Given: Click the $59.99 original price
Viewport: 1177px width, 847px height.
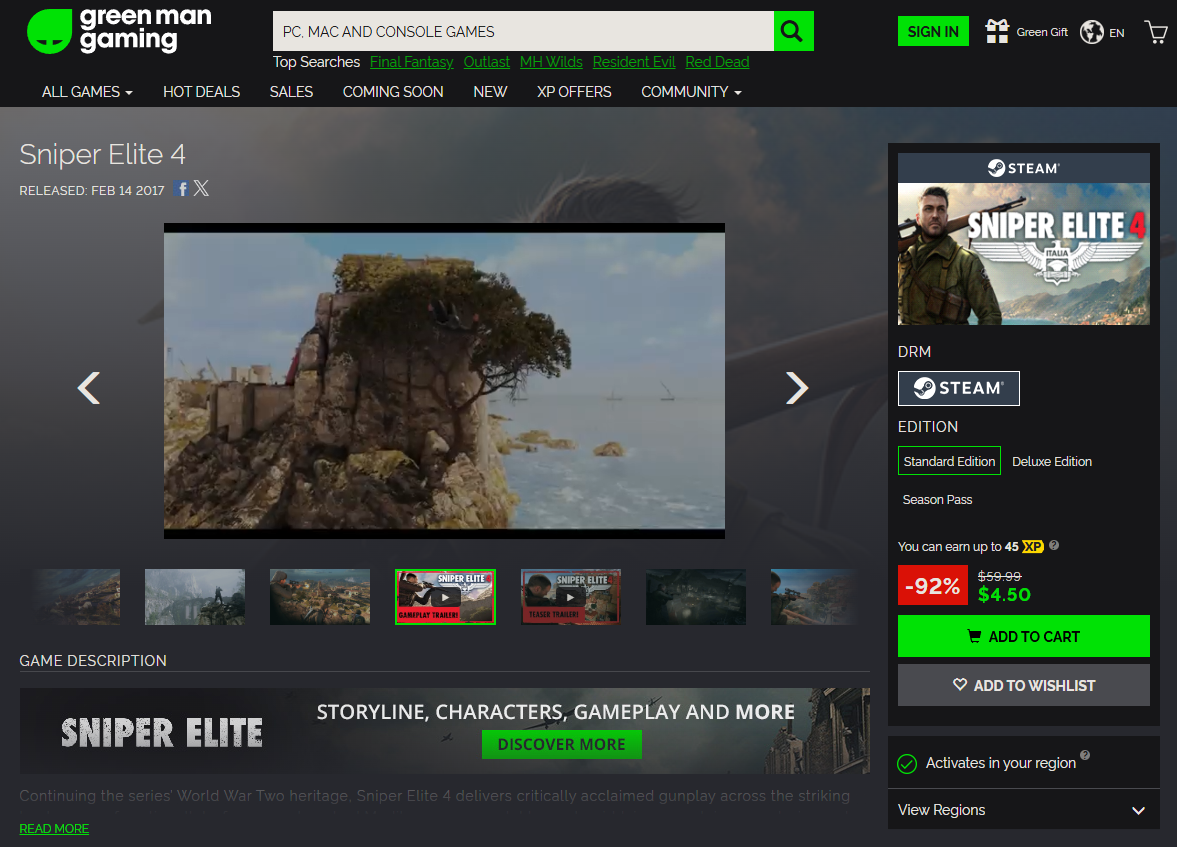Looking at the screenshot, I should click(999, 576).
